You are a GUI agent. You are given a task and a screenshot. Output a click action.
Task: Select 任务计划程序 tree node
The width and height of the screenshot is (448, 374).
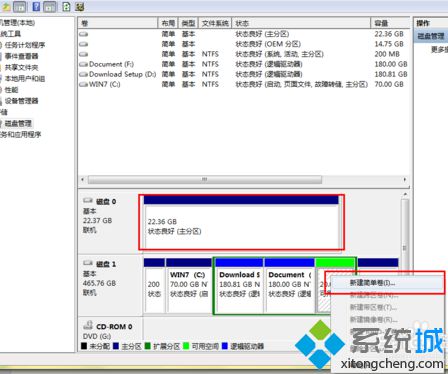pos(24,45)
